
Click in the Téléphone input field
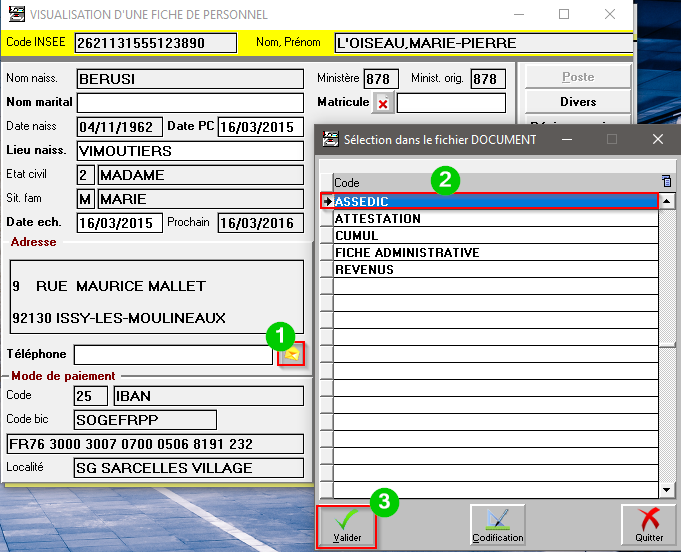172,355
